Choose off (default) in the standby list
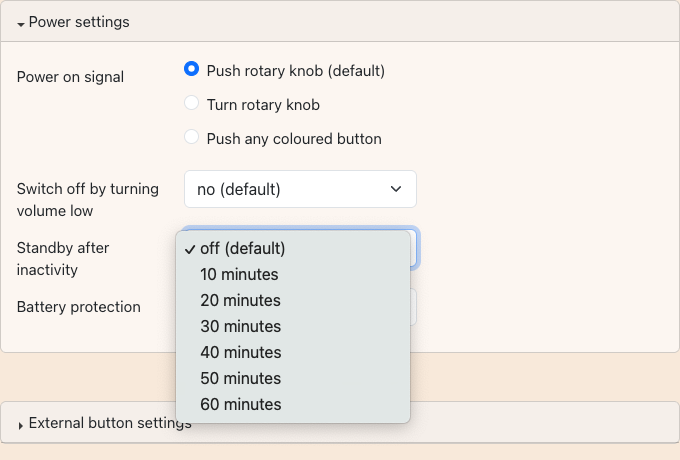This screenshot has width=680, height=460. pos(242,248)
